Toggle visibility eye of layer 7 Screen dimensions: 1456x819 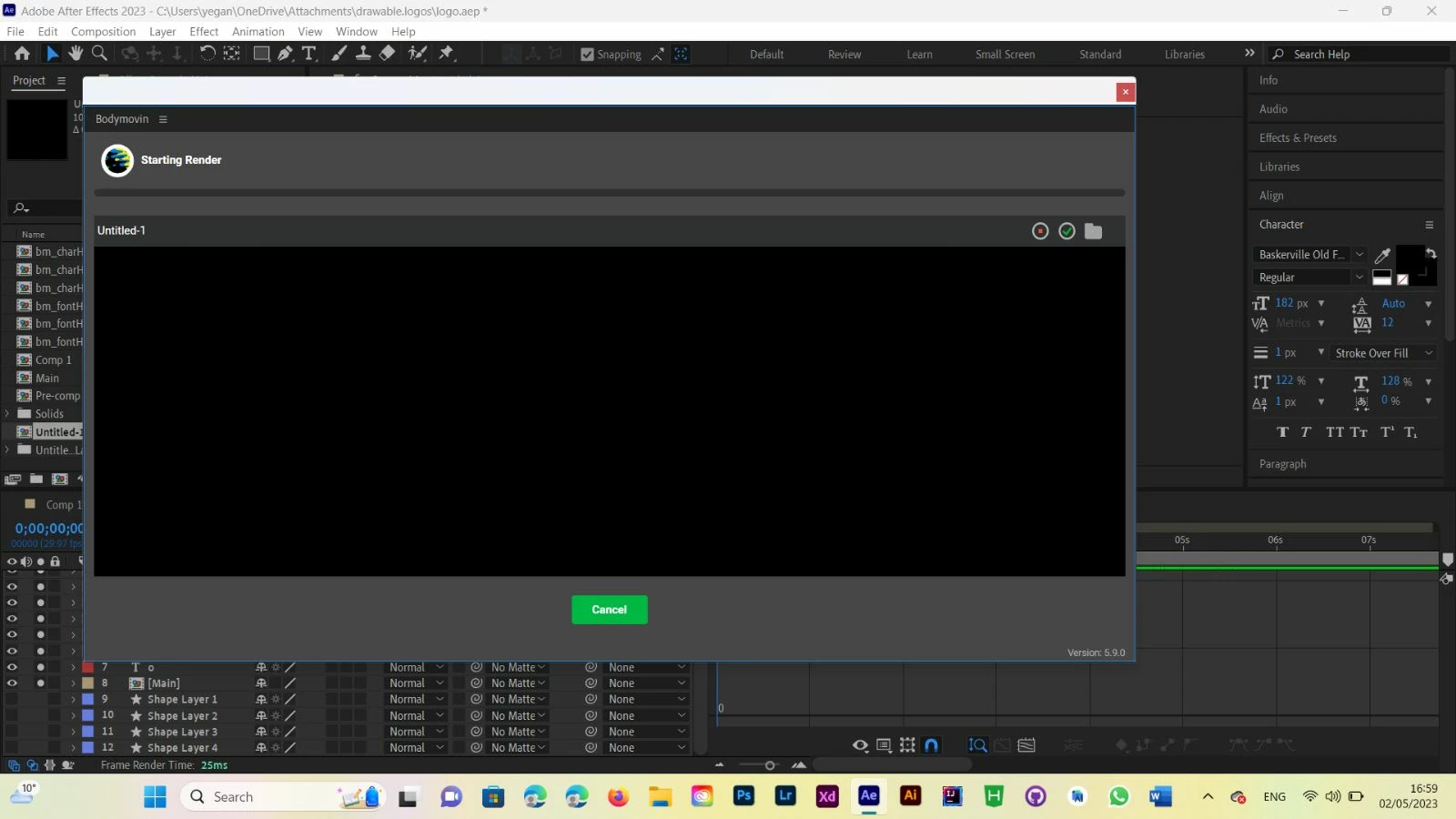pyautogui.click(x=12, y=667)
